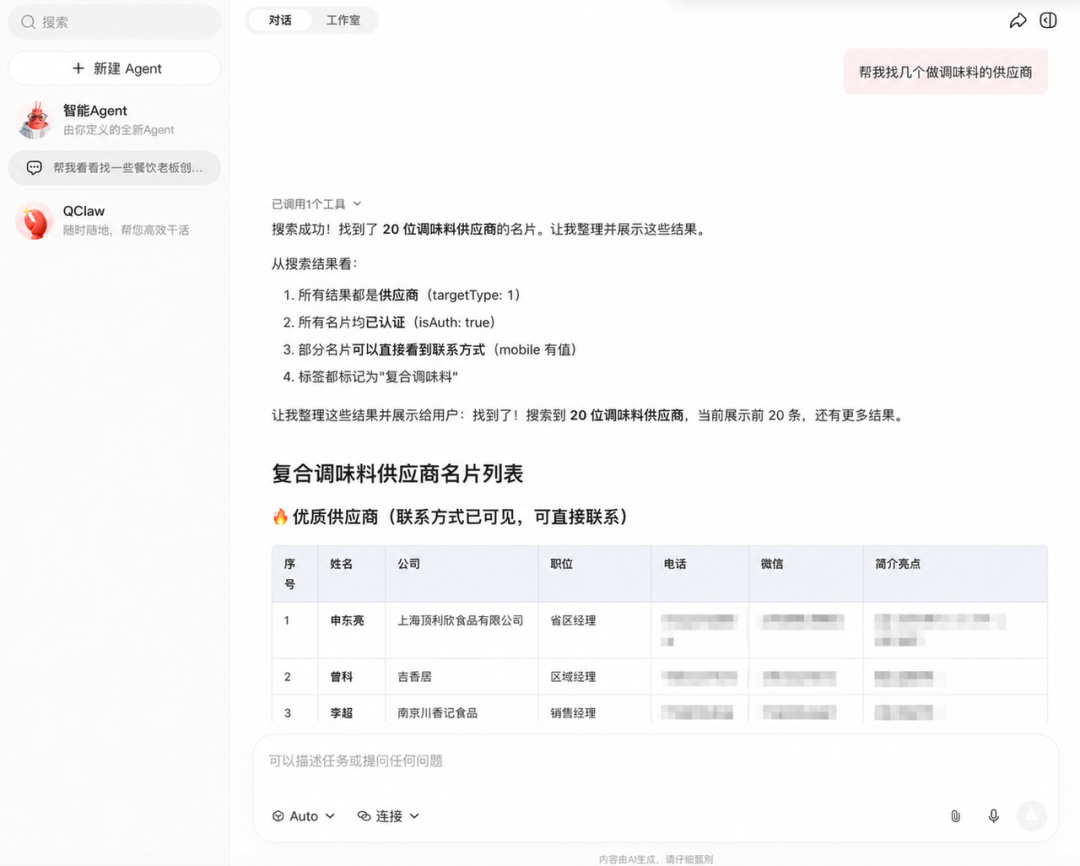This screenshot has width=1080, height=866.
Task: Focus the message input 可以描述任务或提问任何问题
Action: pos(654,761)
